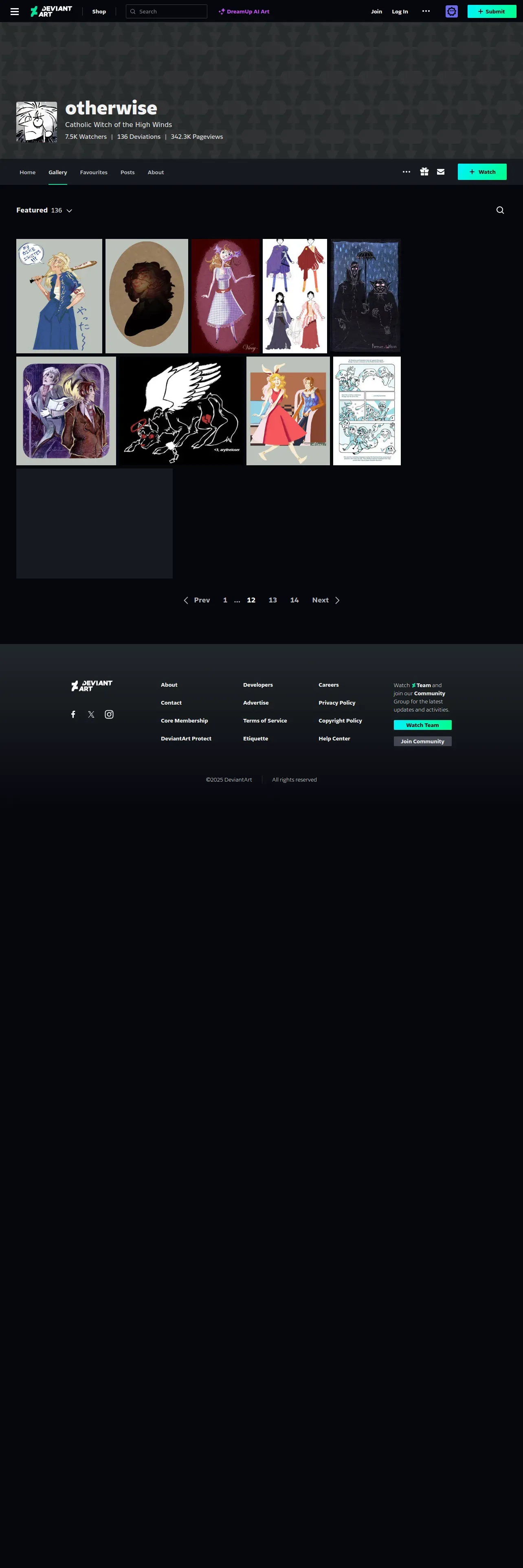Go to pagination page 1
523x1568 pixels.
pos(225,601)
